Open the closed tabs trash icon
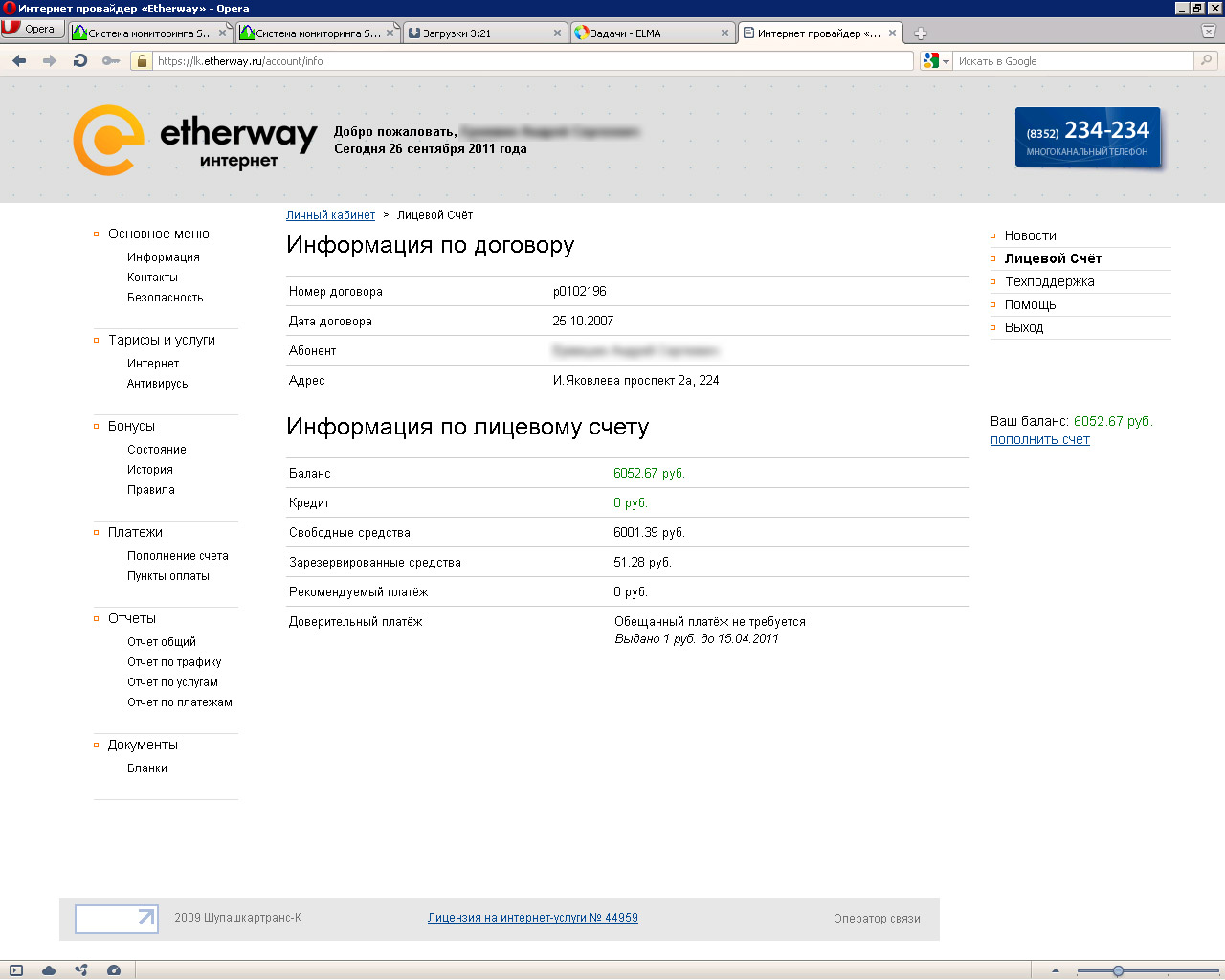Image resolution: width=1225 pixels, height=980 pixels. (x=1209, y=31)
